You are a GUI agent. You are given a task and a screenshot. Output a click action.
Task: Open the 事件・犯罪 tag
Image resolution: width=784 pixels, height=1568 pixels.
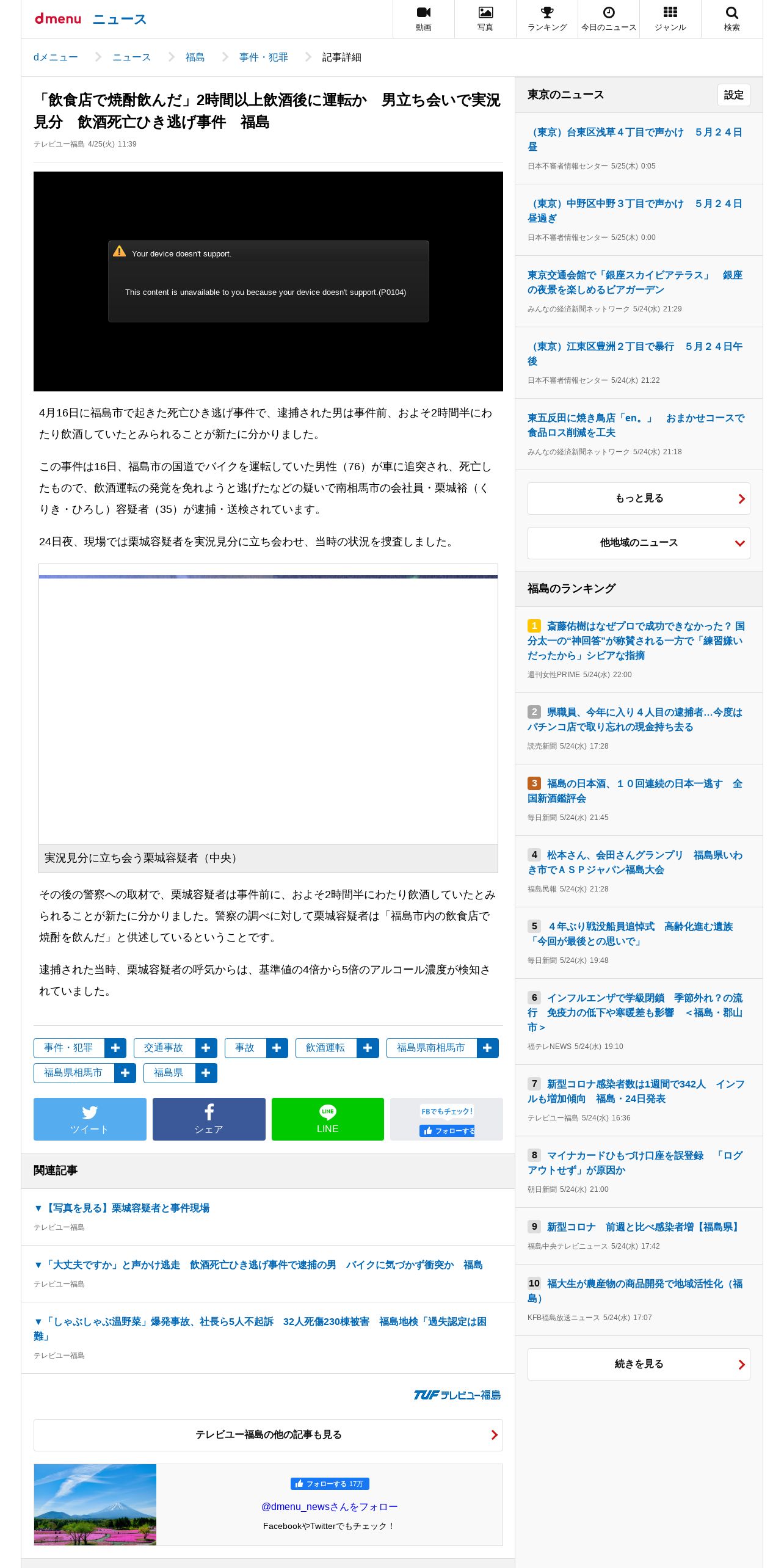click(69, 1048)
